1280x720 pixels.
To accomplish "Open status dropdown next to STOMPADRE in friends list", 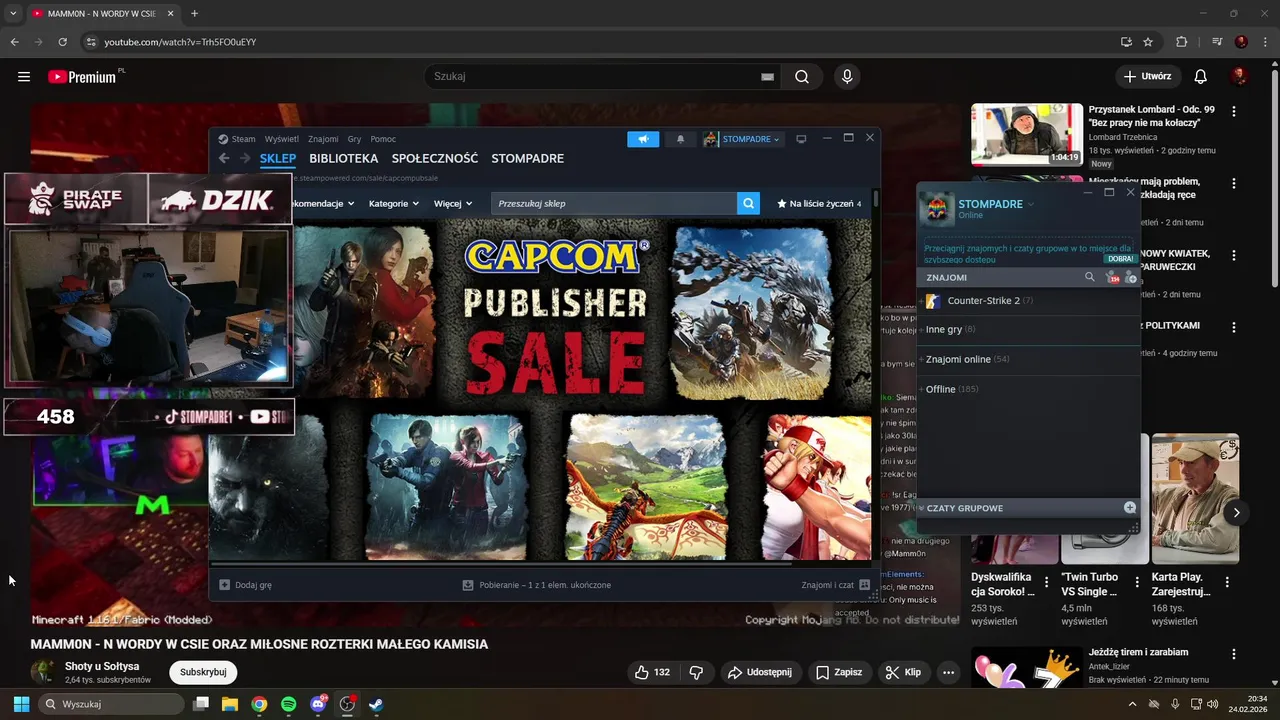I will pos(1031,204).
